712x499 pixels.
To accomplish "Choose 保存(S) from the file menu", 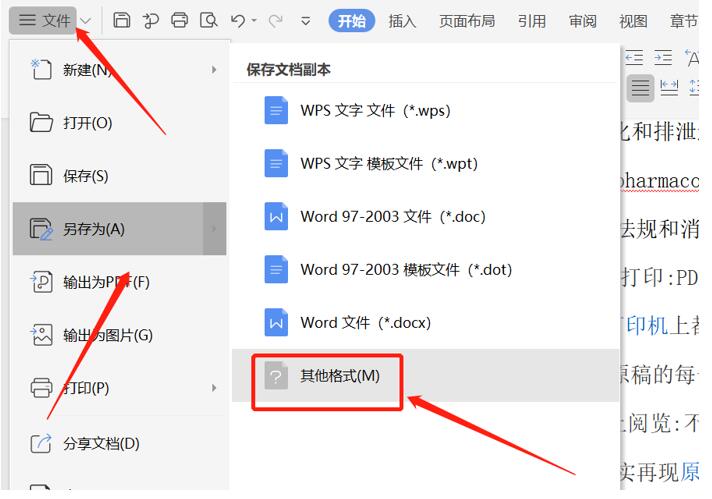I will click(119, 176).
